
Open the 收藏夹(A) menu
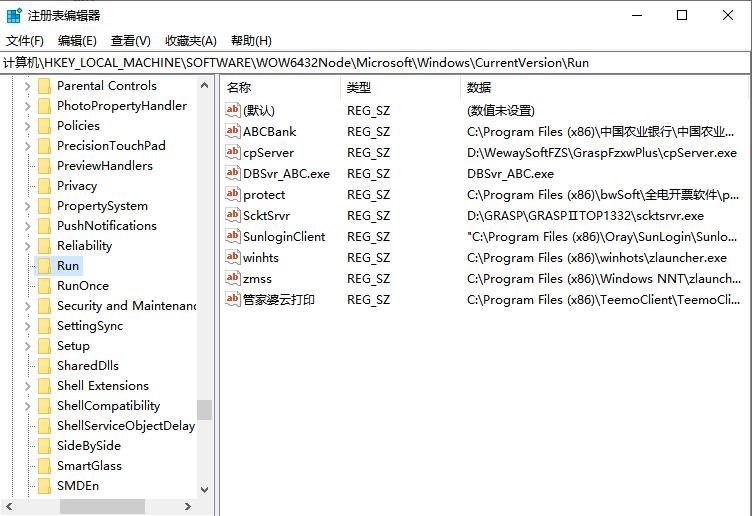[190, 41]
